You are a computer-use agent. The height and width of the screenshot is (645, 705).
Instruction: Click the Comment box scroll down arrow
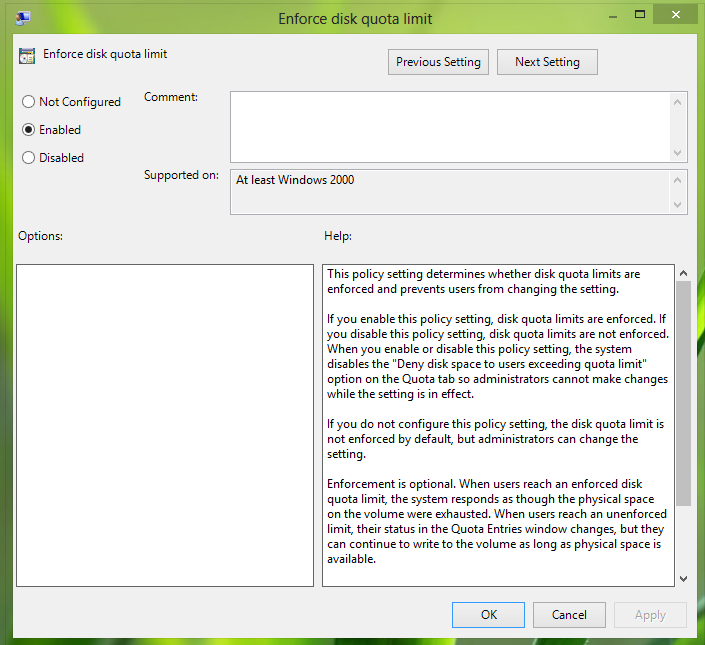pyautogui.click(x=678, y=153)
